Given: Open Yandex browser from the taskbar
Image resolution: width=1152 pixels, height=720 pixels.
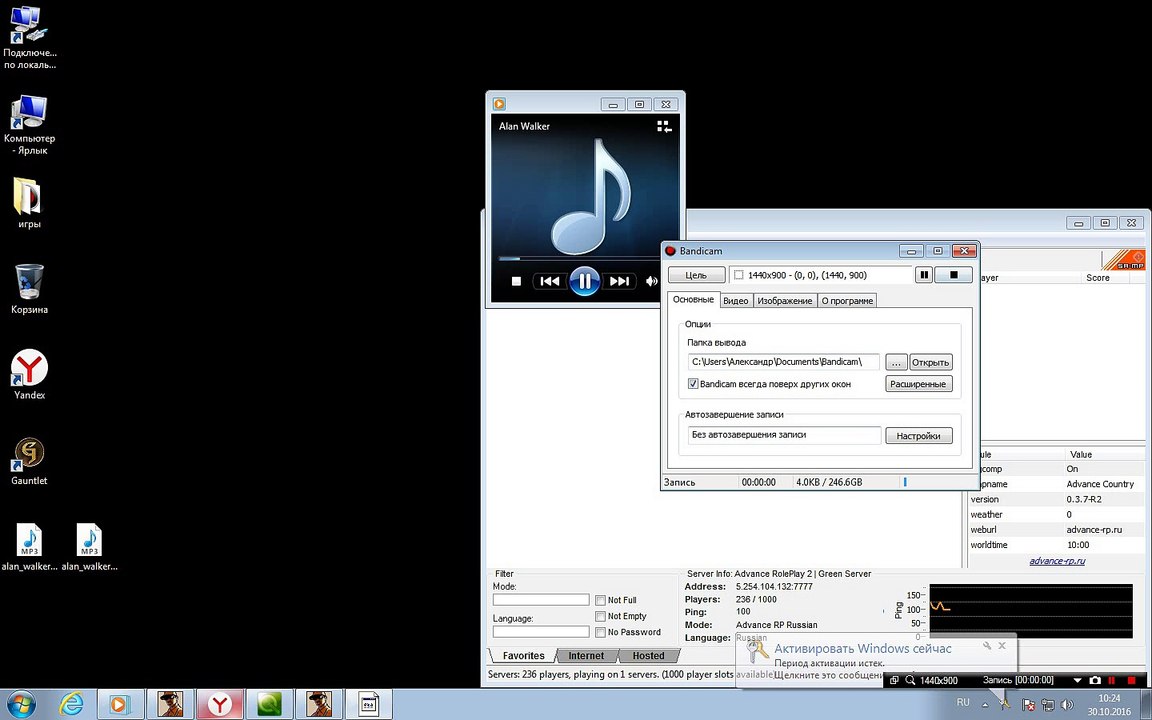Looking at the screenshot, I should [x=219, y=705].
